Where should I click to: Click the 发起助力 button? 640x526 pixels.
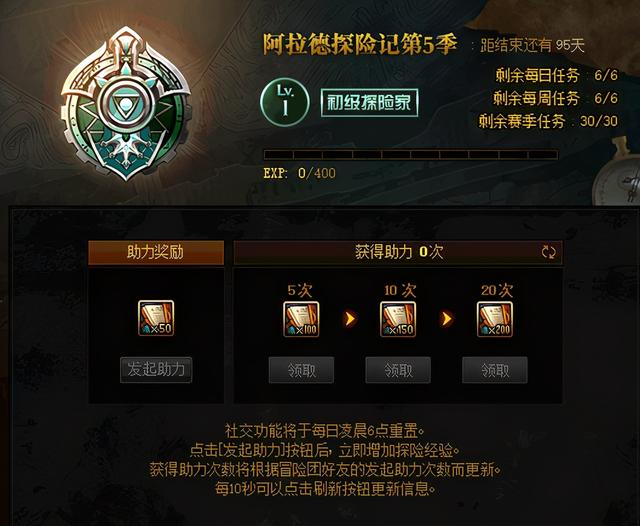[156, 370]
